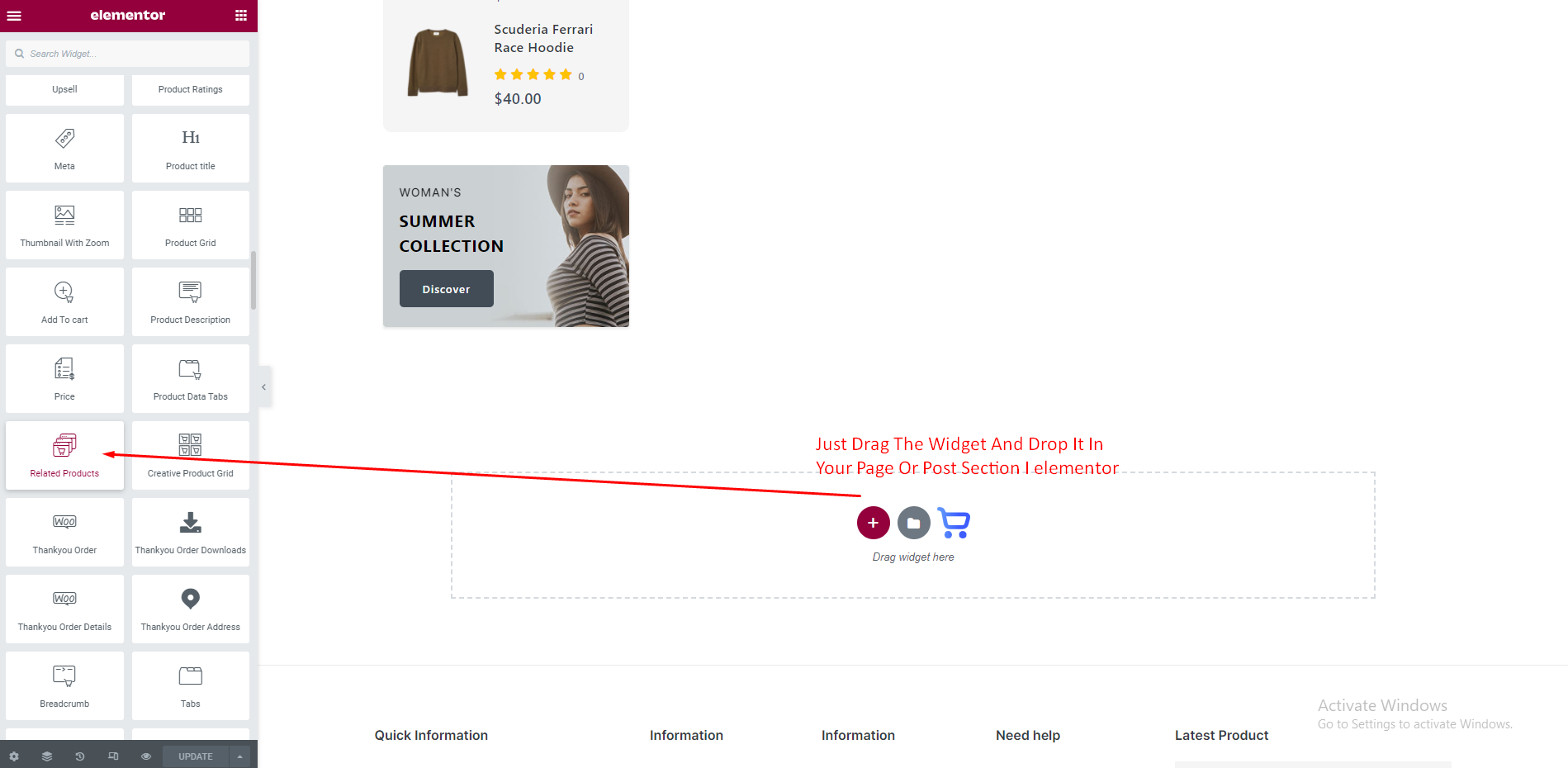Image resolution: width=1568 pixels, height=768 pixels.
Task: Select the Thankyou Order Downloads widget
Action: click(x=191, y=532)
